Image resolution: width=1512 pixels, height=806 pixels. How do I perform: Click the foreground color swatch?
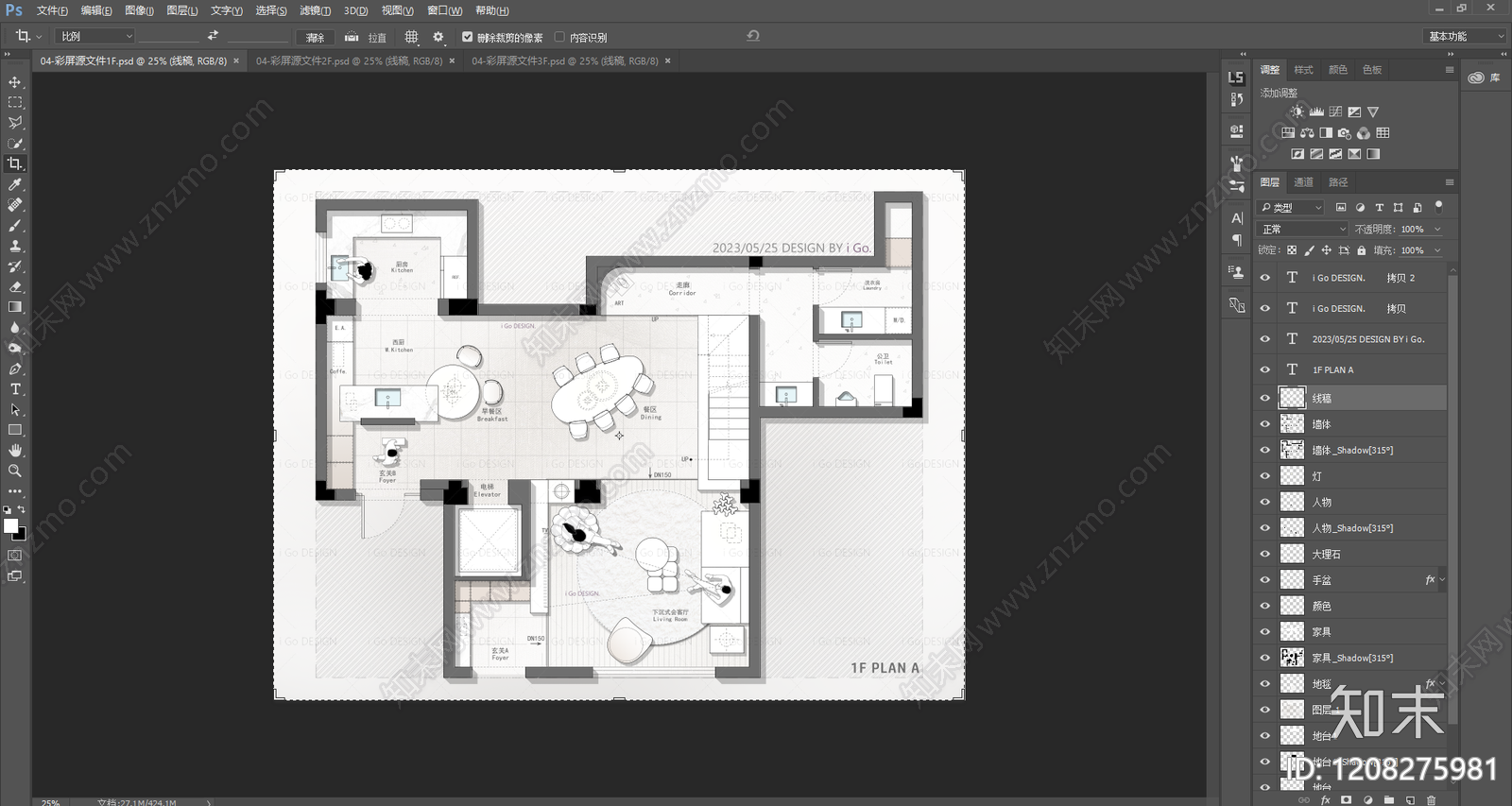(x=10, y=525)
